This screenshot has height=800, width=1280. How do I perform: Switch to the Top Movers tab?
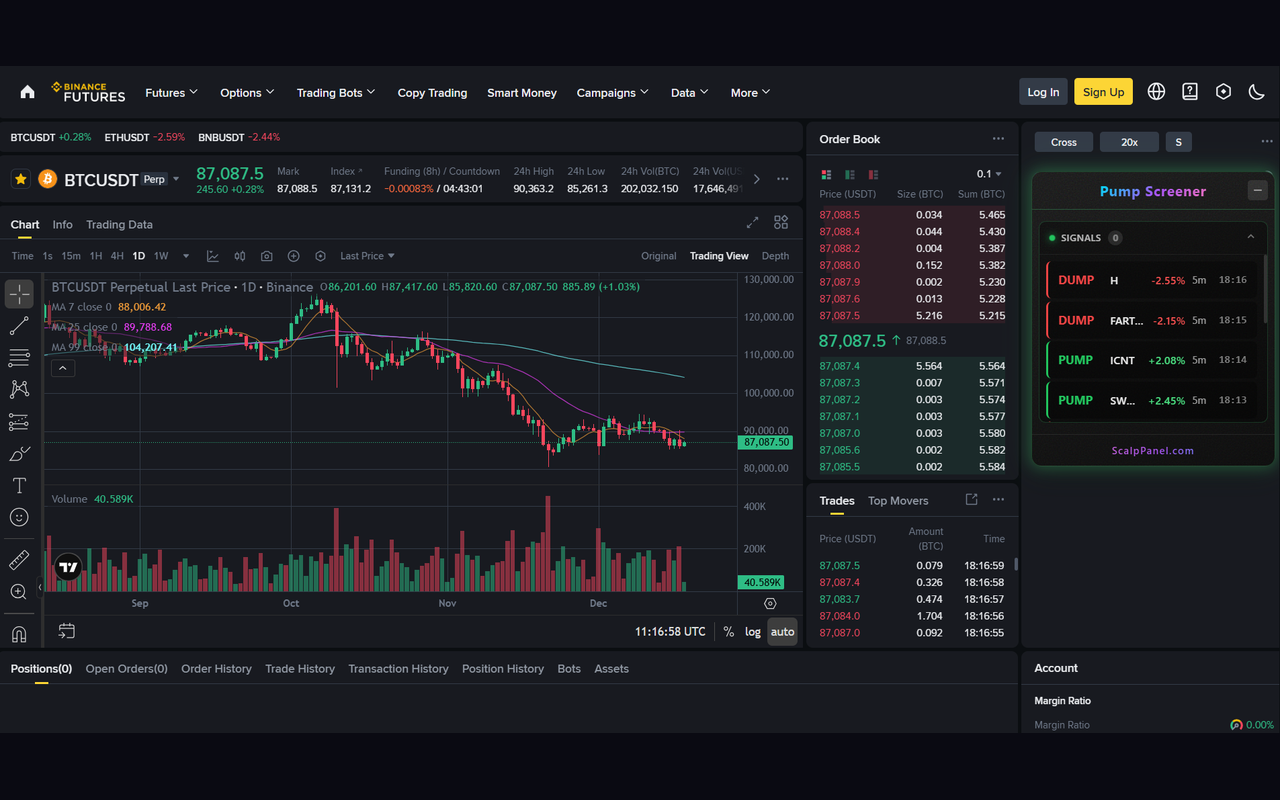click(898, 501)
